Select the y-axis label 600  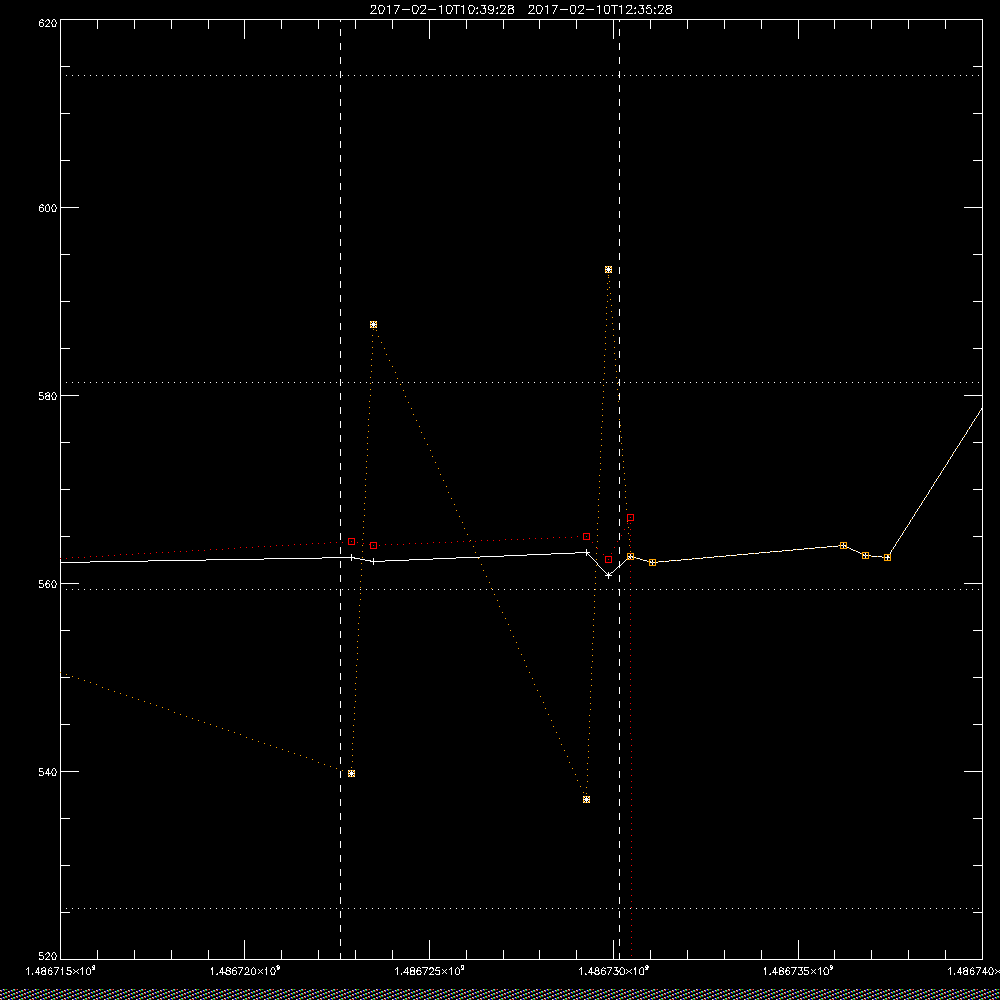pyautogui.click(x=48, y=208)
